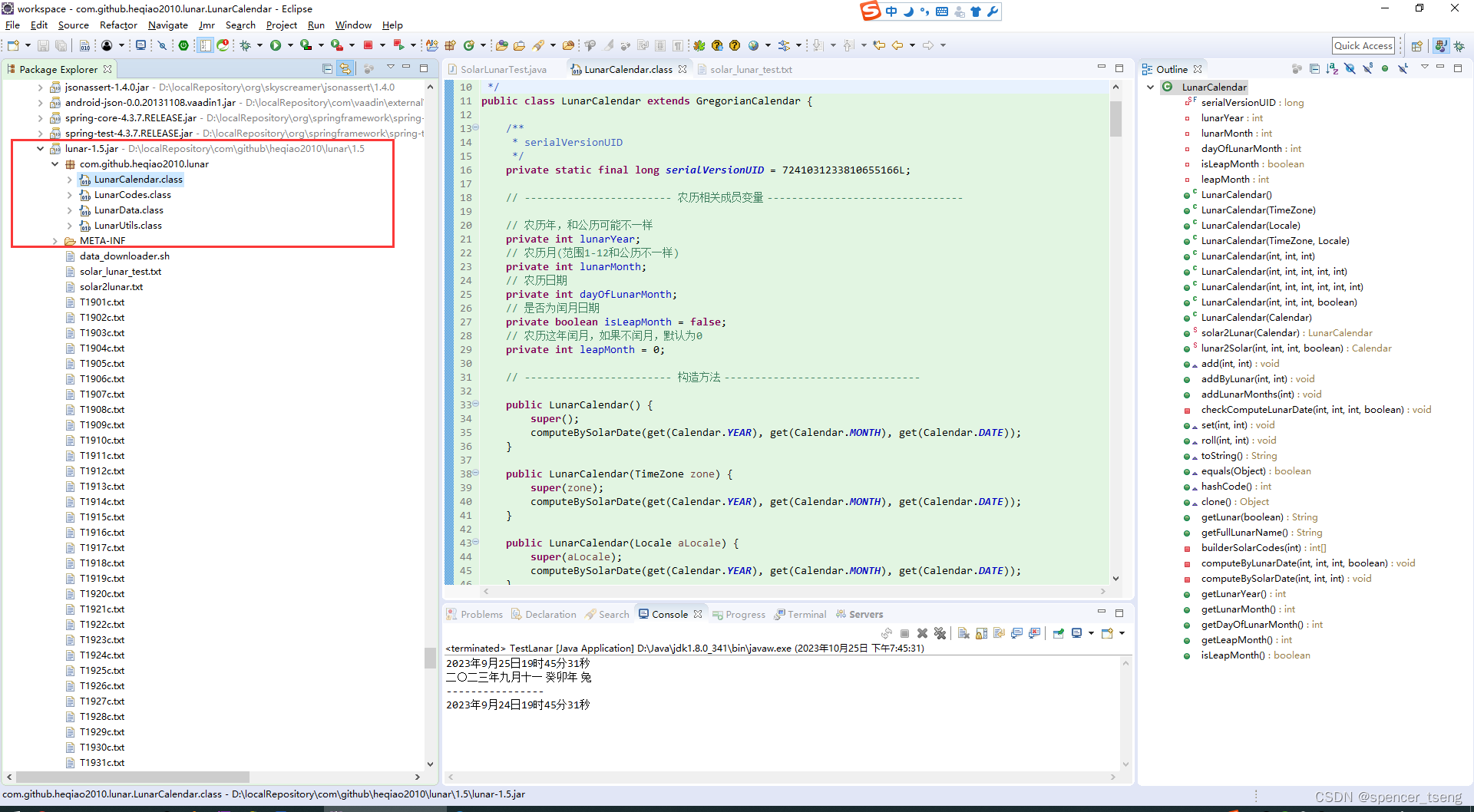Toggle Hide Local Types in Outline
1474x812 pixels.
pyautogui.click(x=1403, y=68)
